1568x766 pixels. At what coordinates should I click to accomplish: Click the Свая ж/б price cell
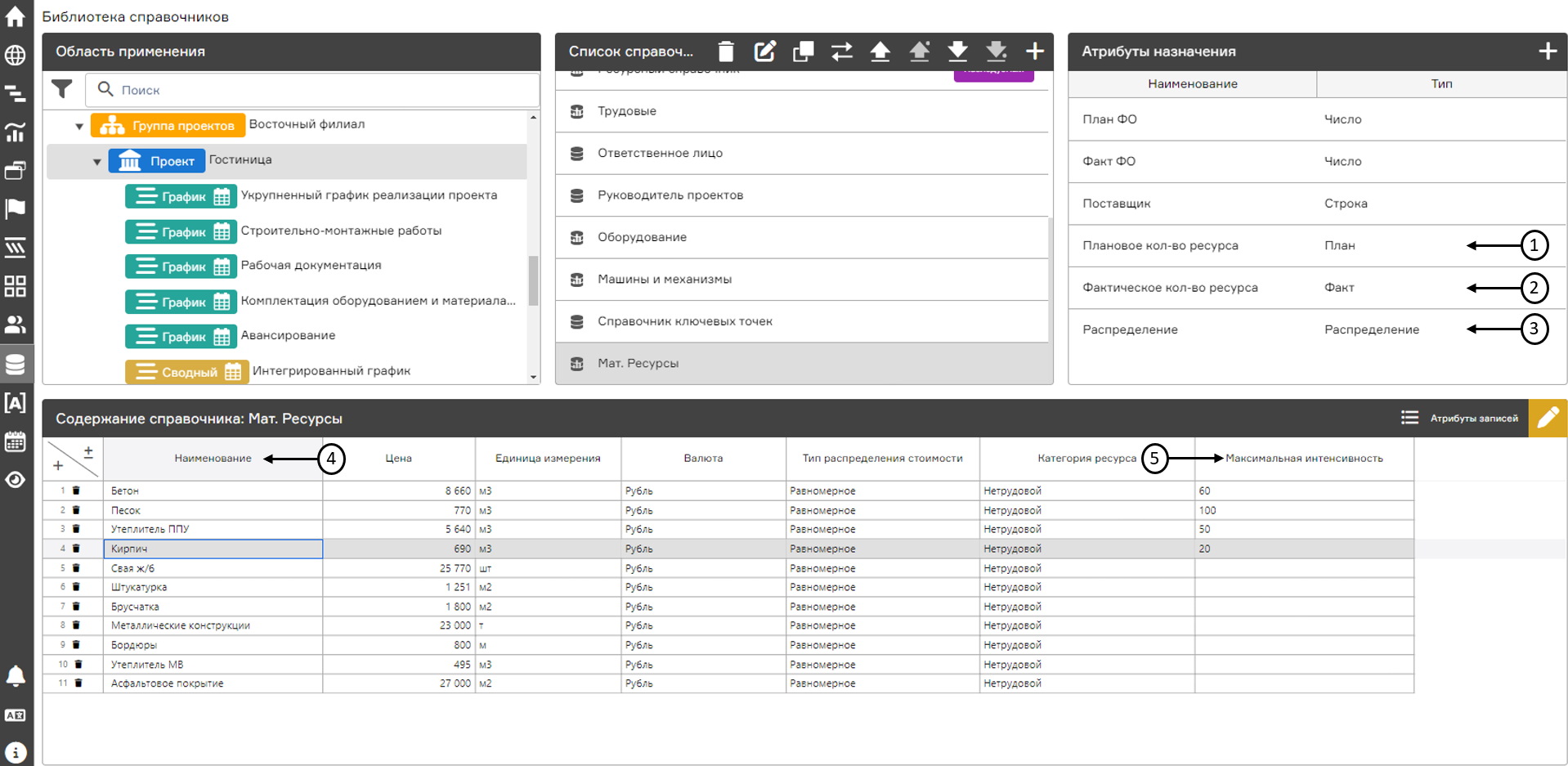(x=399, y=568)
